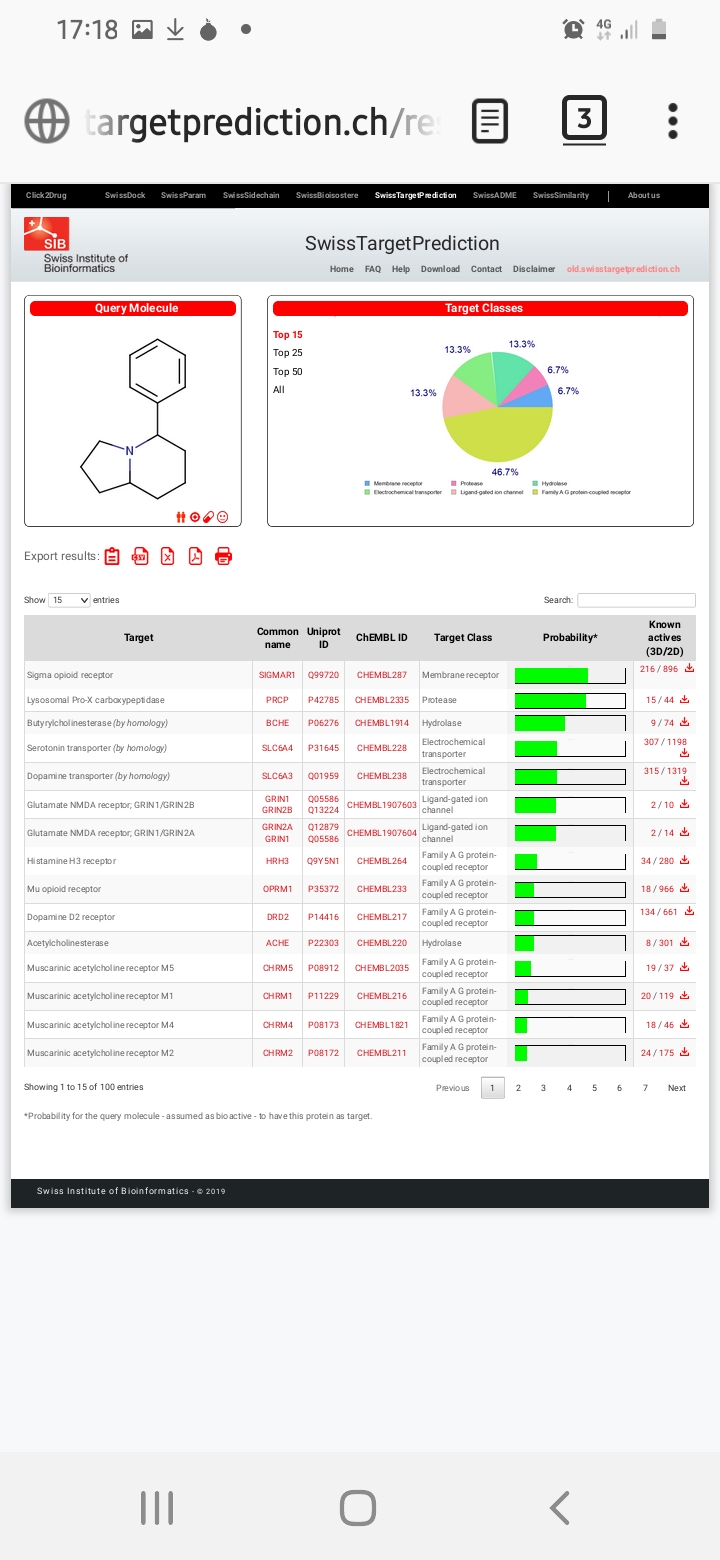The image size is (720, 1560).
Task: Open the Show entries count dropdown
Action: pos(70,600)
